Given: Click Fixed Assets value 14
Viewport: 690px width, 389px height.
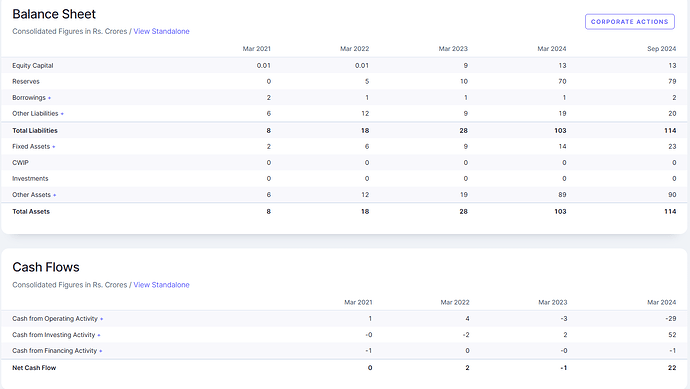Looking at the screenshot, I should pyautogui.click(x=562, y=147).
